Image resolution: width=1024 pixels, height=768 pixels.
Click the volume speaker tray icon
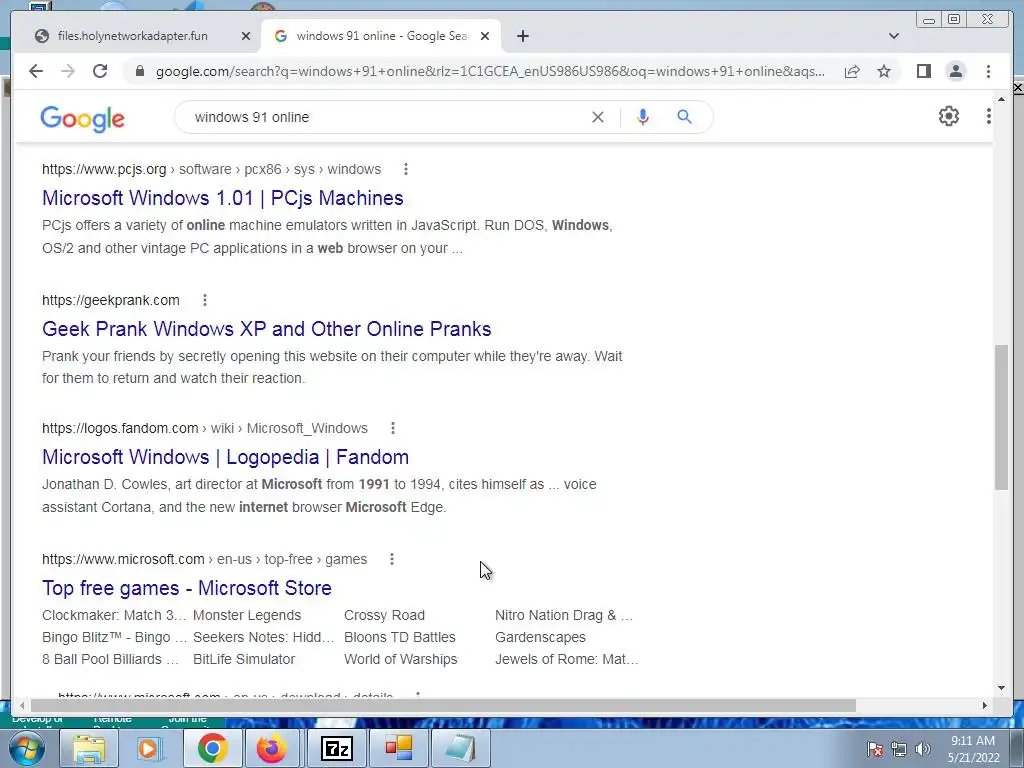pos(922,749)
